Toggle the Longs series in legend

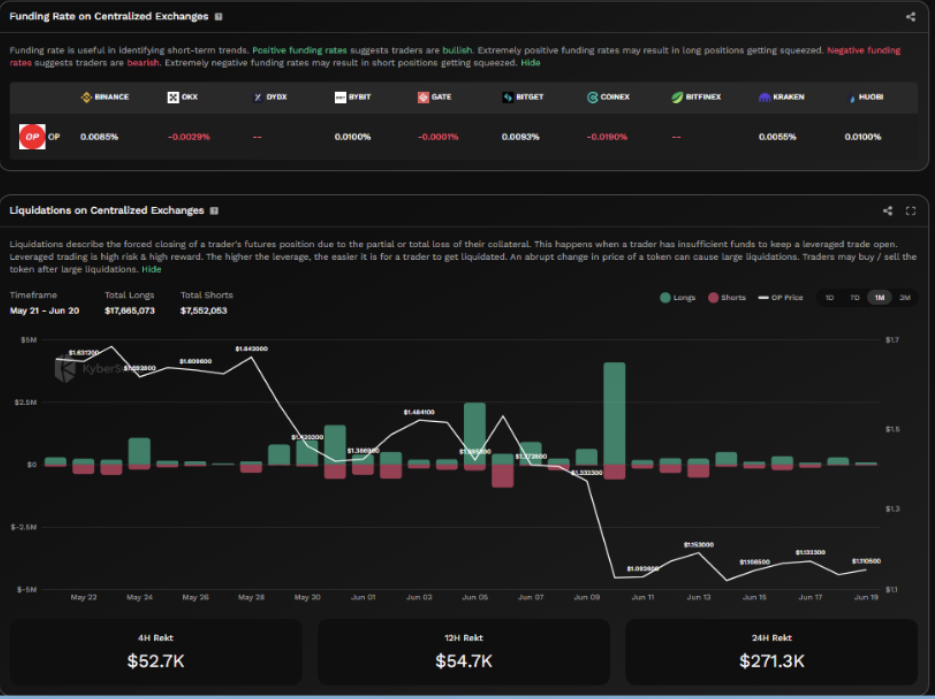[678, 298]
